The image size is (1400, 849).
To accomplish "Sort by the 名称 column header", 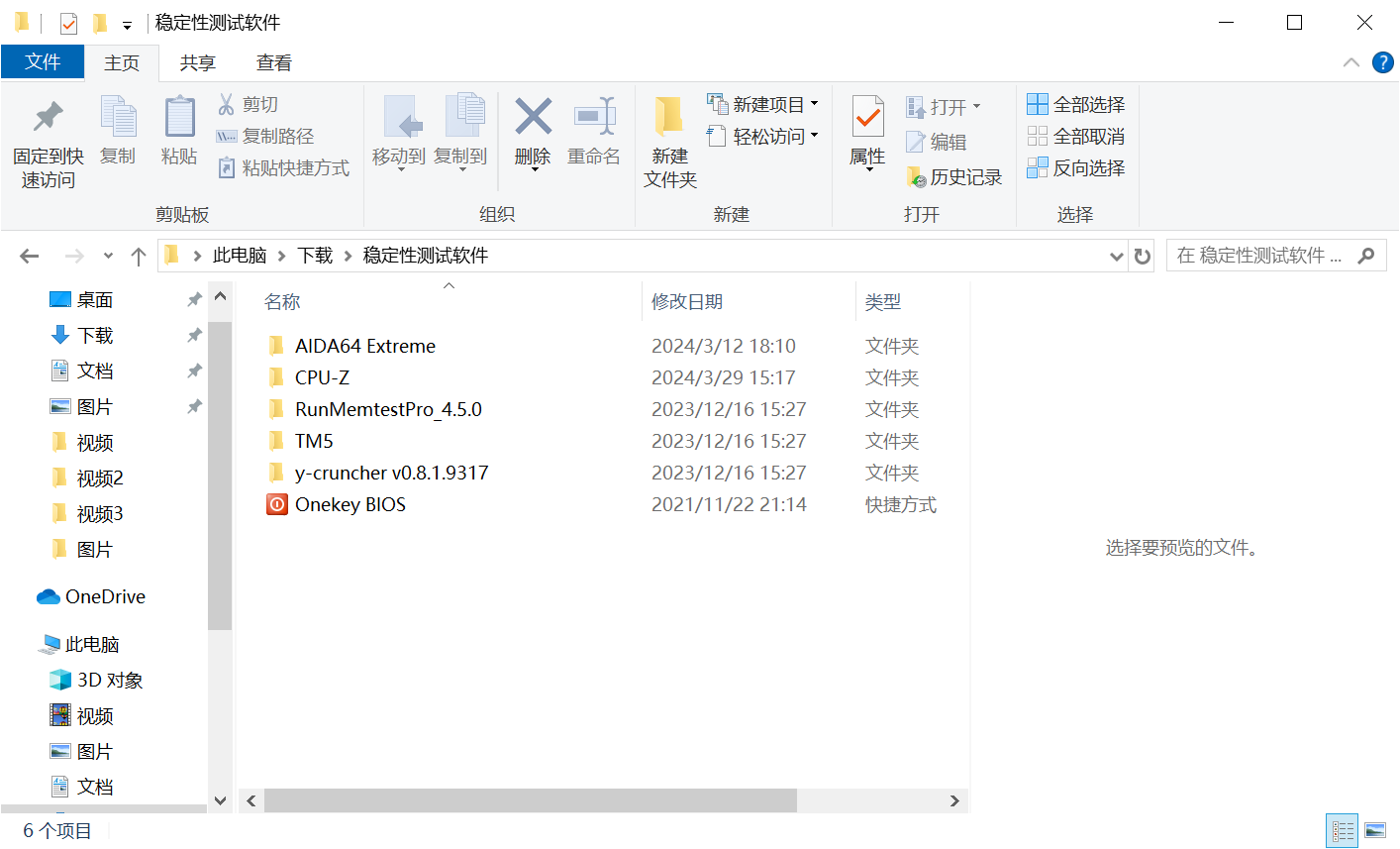I will (282, 302).
